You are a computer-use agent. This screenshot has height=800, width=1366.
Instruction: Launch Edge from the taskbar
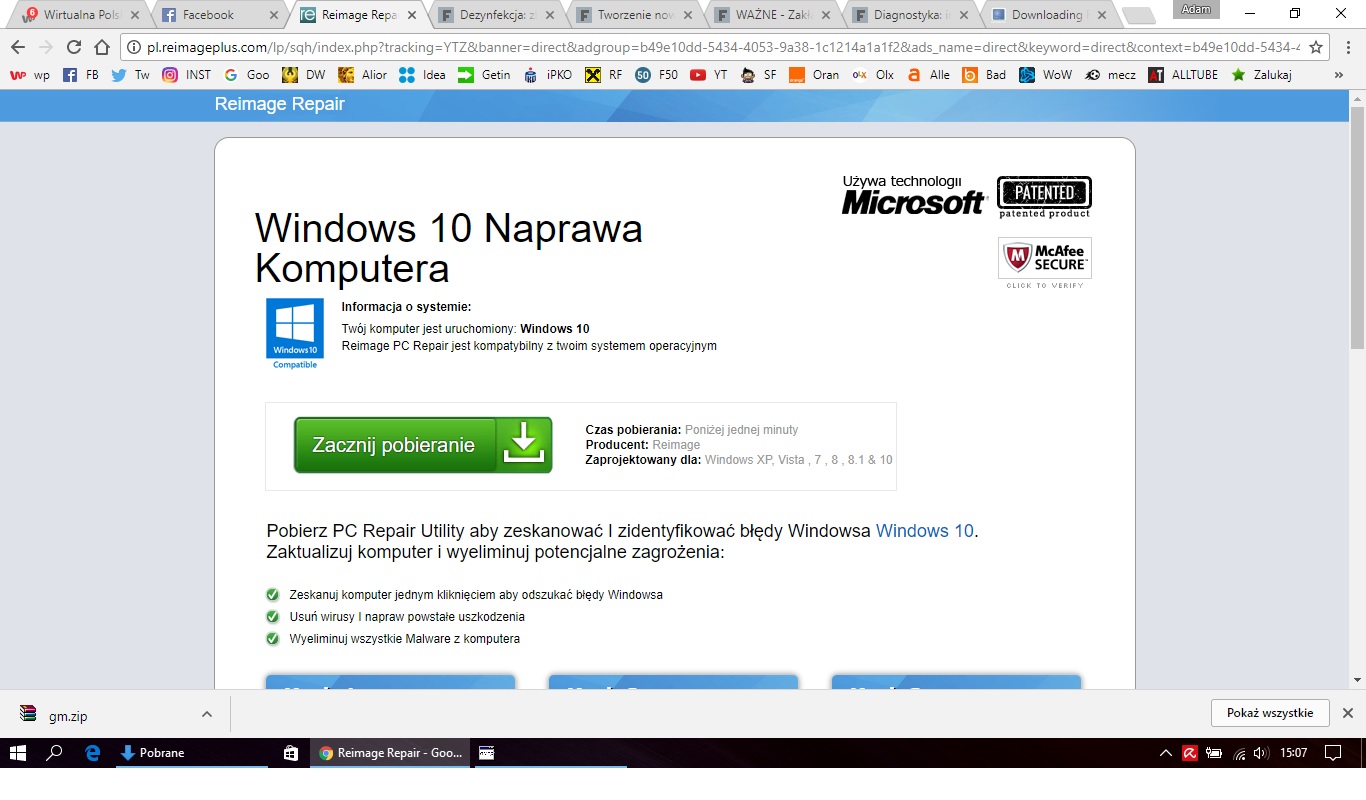(x=93, y=753)
